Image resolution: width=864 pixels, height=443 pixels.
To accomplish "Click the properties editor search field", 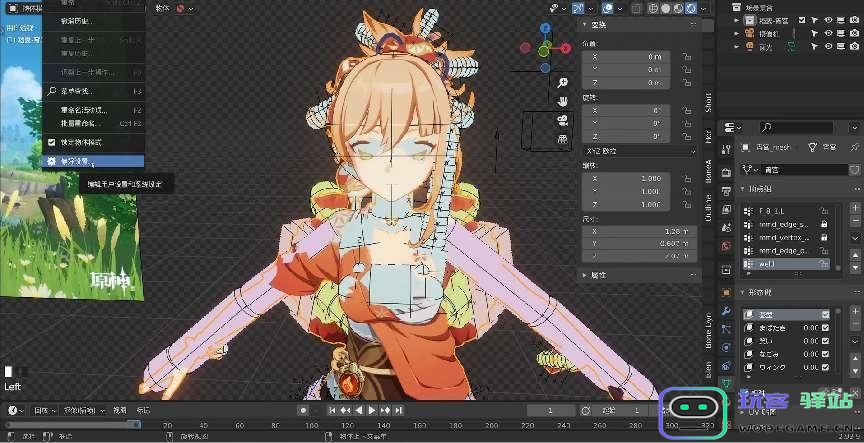I will pos(796,127).
